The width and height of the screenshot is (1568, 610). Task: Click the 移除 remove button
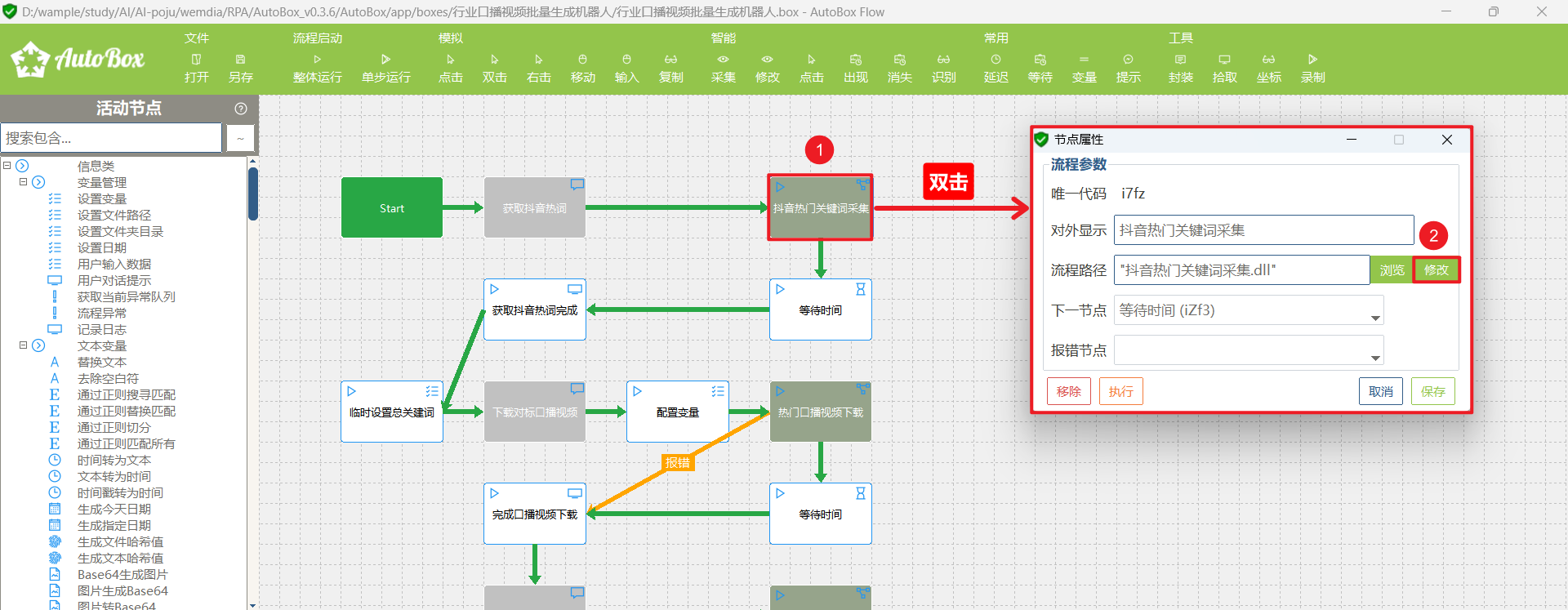tap(1068, 391)
